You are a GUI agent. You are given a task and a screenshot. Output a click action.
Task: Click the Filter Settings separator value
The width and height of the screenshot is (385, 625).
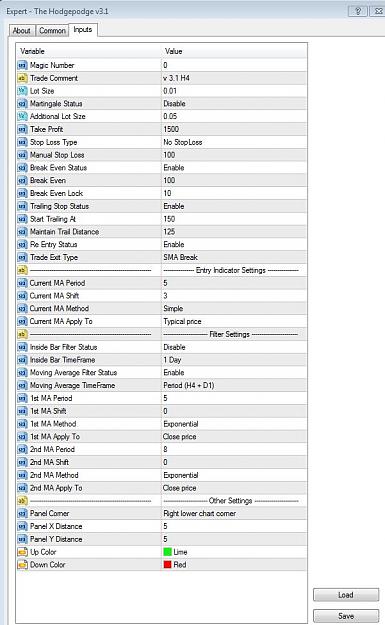[x=231, y=334]
